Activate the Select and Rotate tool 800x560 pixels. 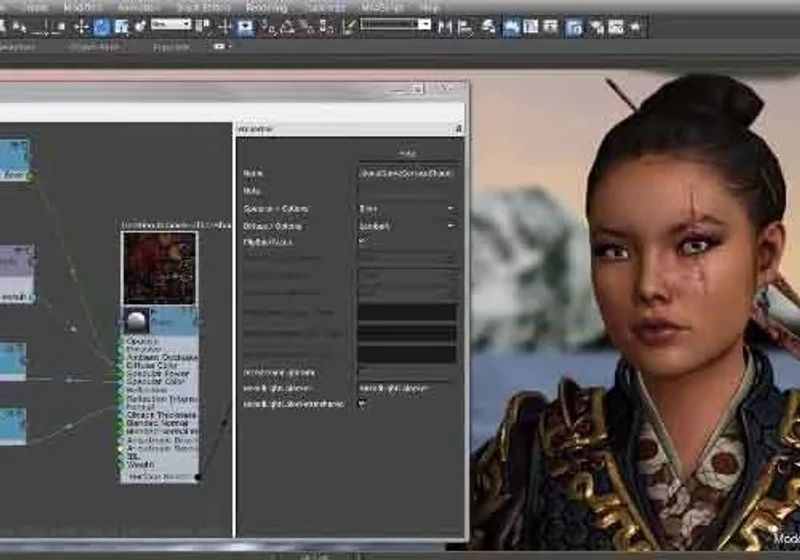[x=101, y=27]
